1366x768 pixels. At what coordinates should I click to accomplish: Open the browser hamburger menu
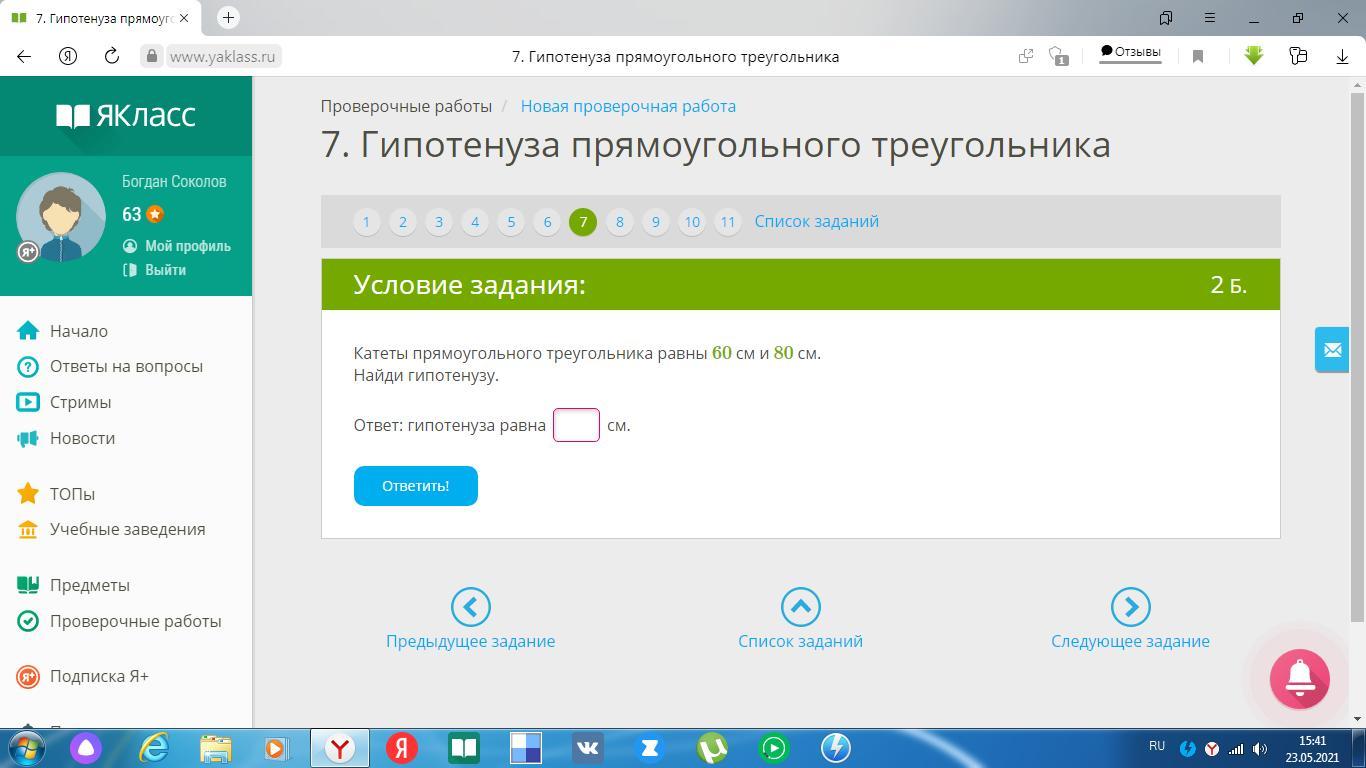[1209, 18]
